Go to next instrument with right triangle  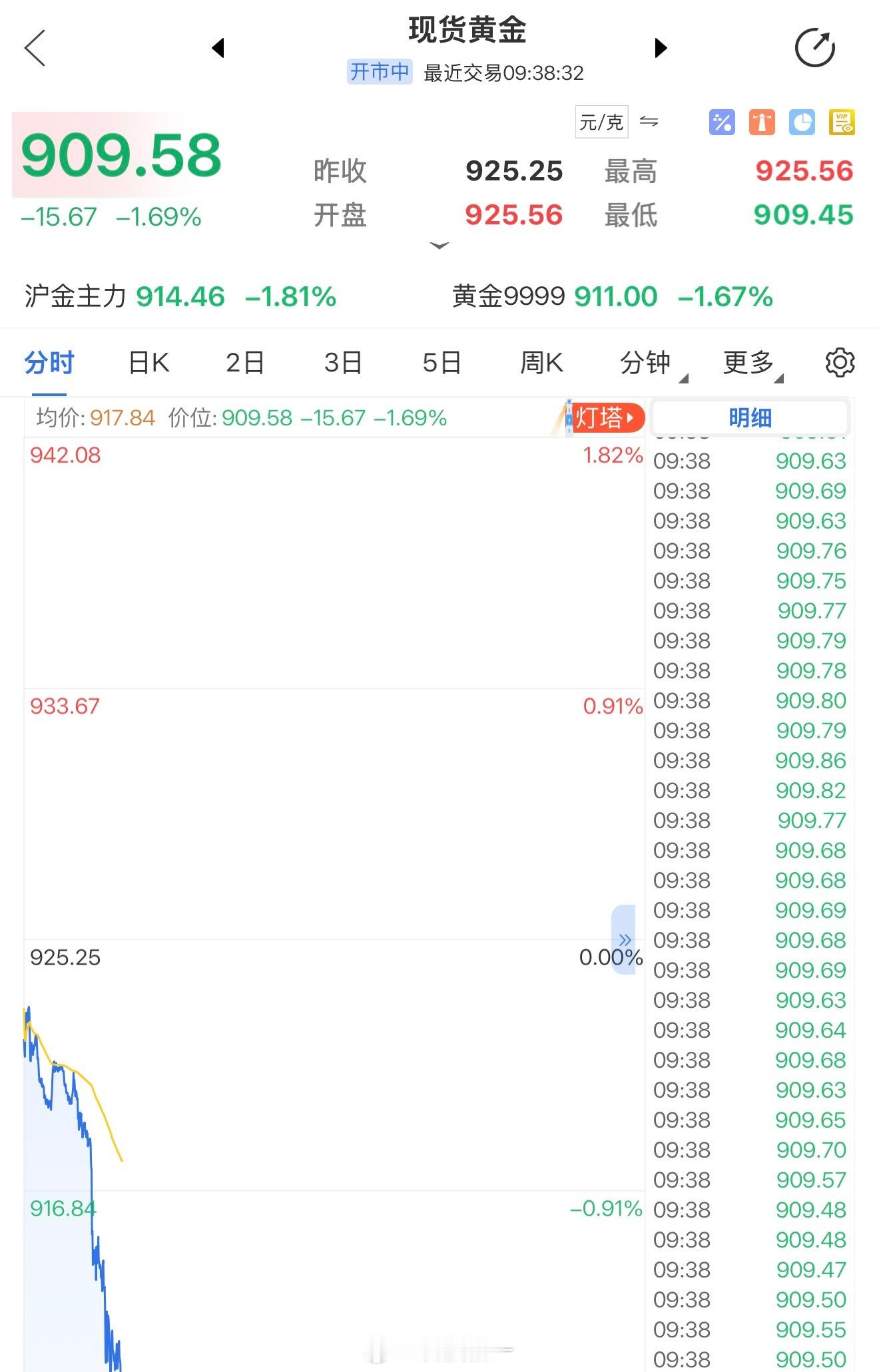tap(660, 48)
